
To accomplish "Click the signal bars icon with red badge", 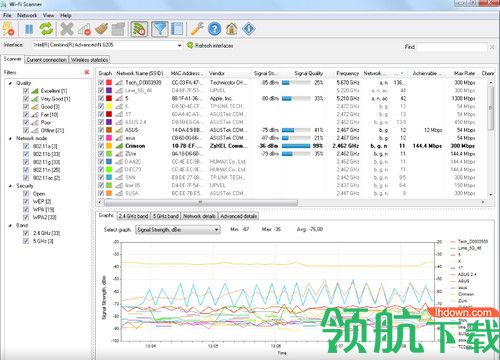I will 84,29.
